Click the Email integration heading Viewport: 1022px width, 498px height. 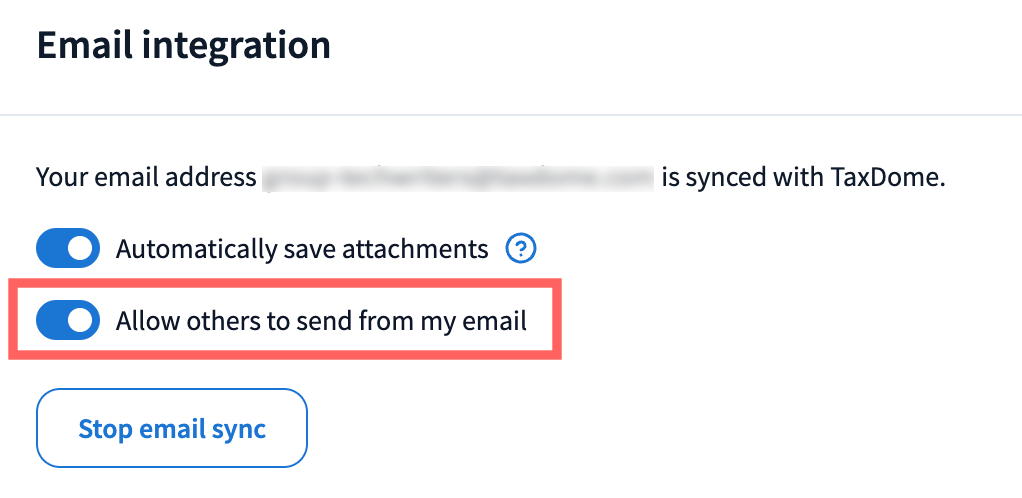coord(183,46)
